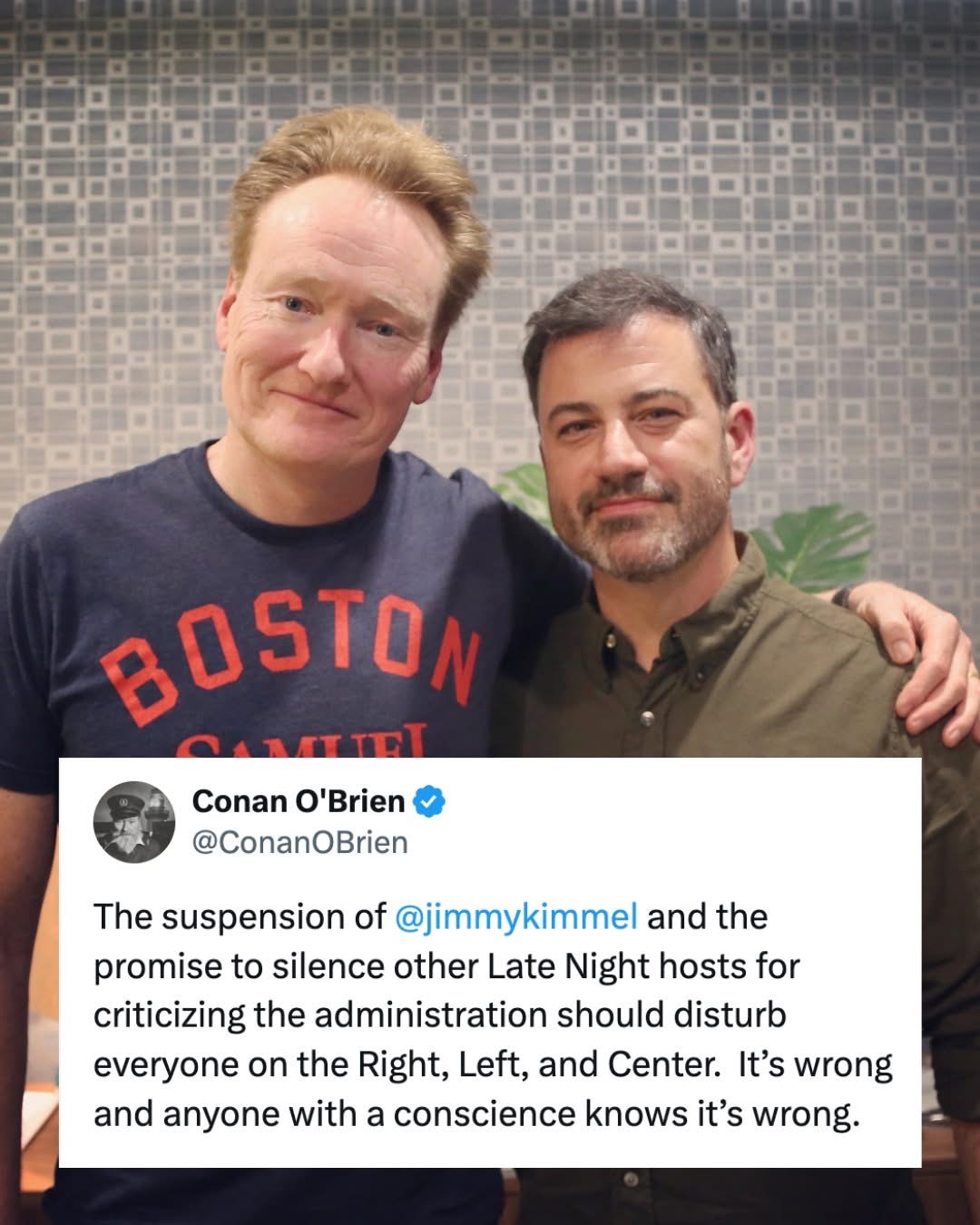This screenshot has height=1225, width=980.
Task: Click the dark wristband on the raised arm
Action: (x=845, y=598)
